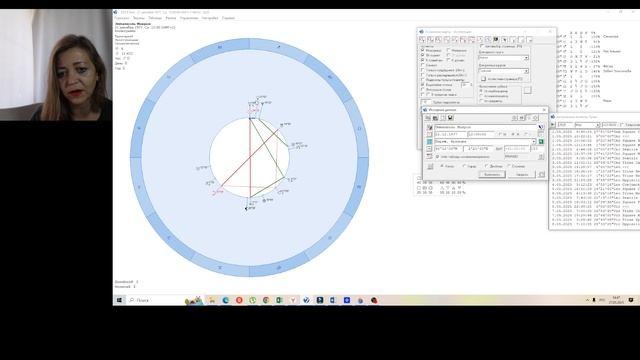Click third toolbar icon in Исходные данные dialog

click(x=443, y=118)
